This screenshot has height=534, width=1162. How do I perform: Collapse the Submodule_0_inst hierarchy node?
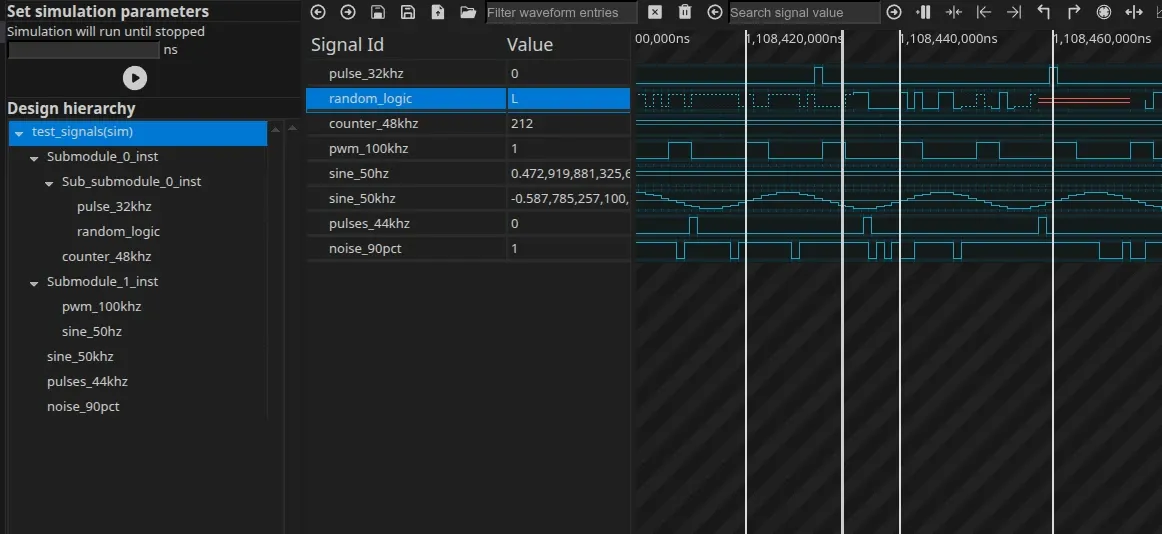coord(34,157)
